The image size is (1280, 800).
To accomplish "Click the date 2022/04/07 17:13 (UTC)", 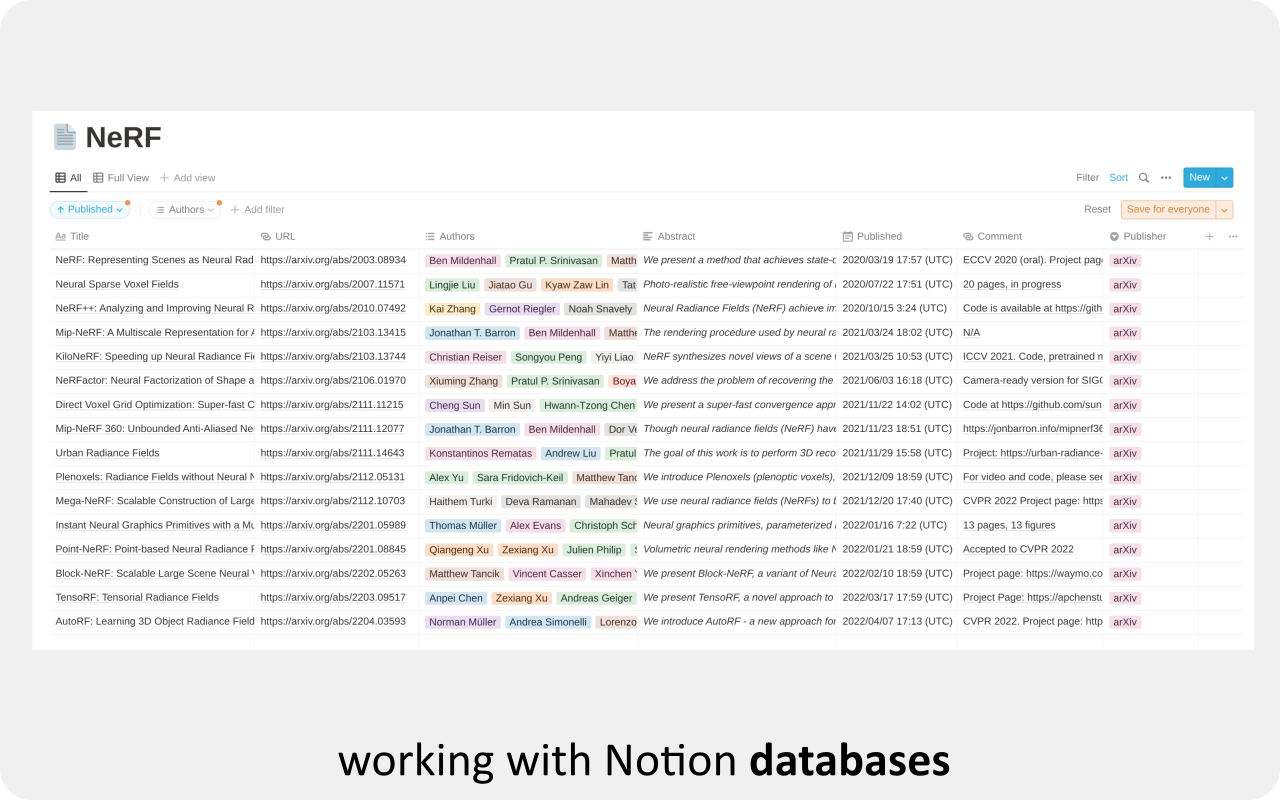I will [x=897, y=622].
